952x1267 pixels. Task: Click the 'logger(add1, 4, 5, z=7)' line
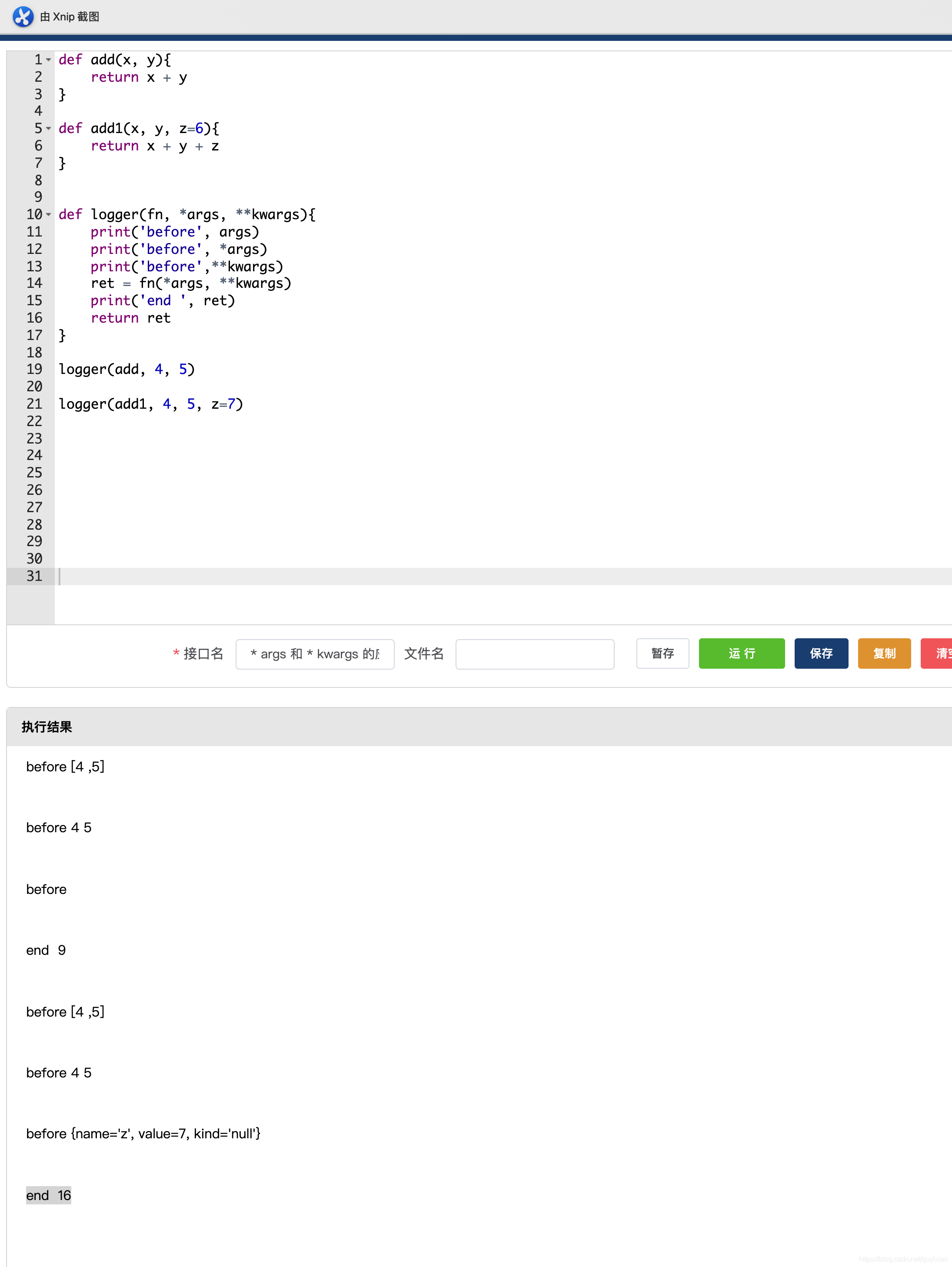[151, 404]
